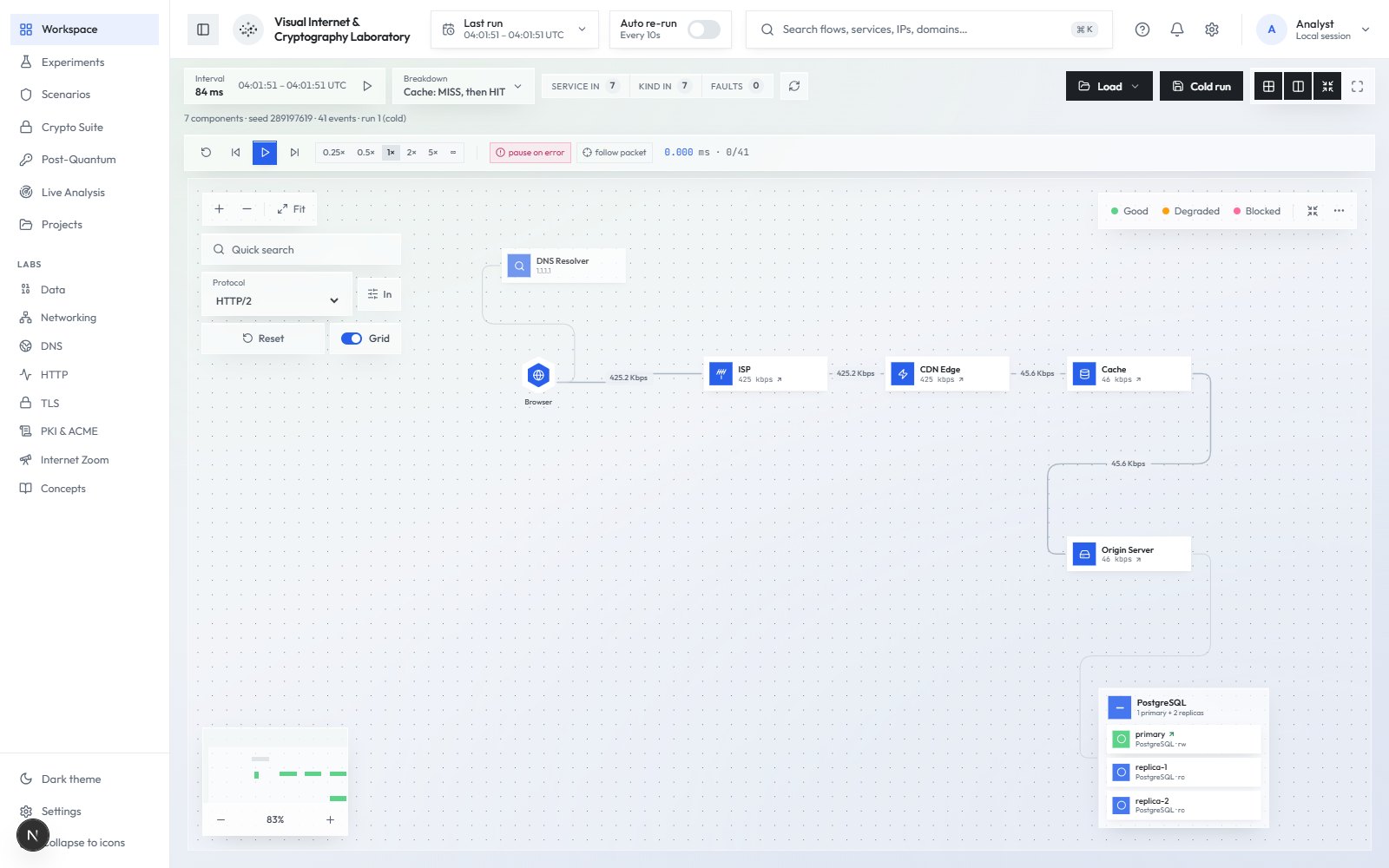1389x868 pixels.
Task: Switch to split column view icon
Action: (x=1298, y=86)
